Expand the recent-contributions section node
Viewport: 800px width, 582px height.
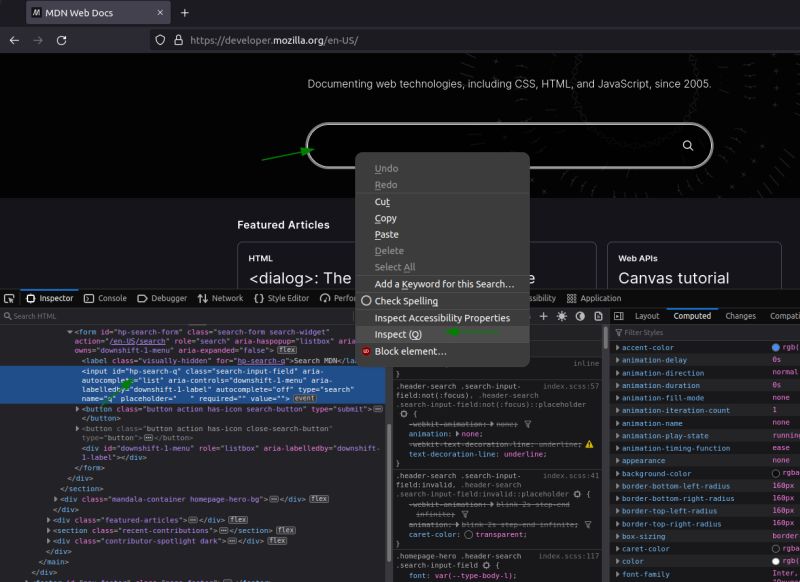(x=48, y=530)
